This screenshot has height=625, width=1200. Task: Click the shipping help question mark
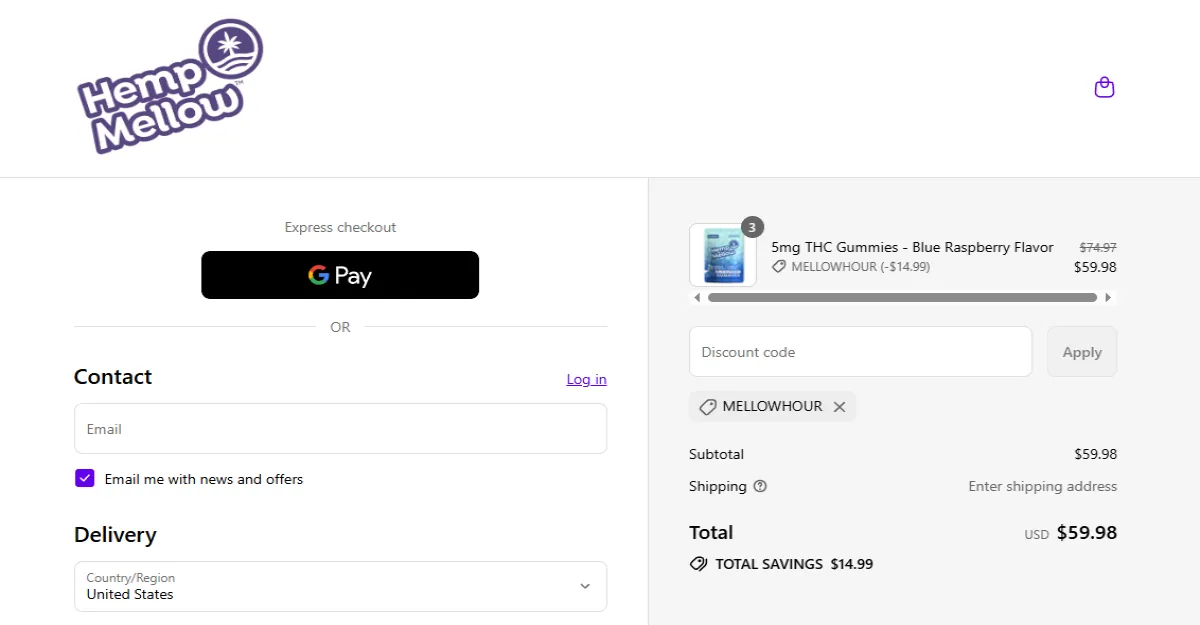760,487
